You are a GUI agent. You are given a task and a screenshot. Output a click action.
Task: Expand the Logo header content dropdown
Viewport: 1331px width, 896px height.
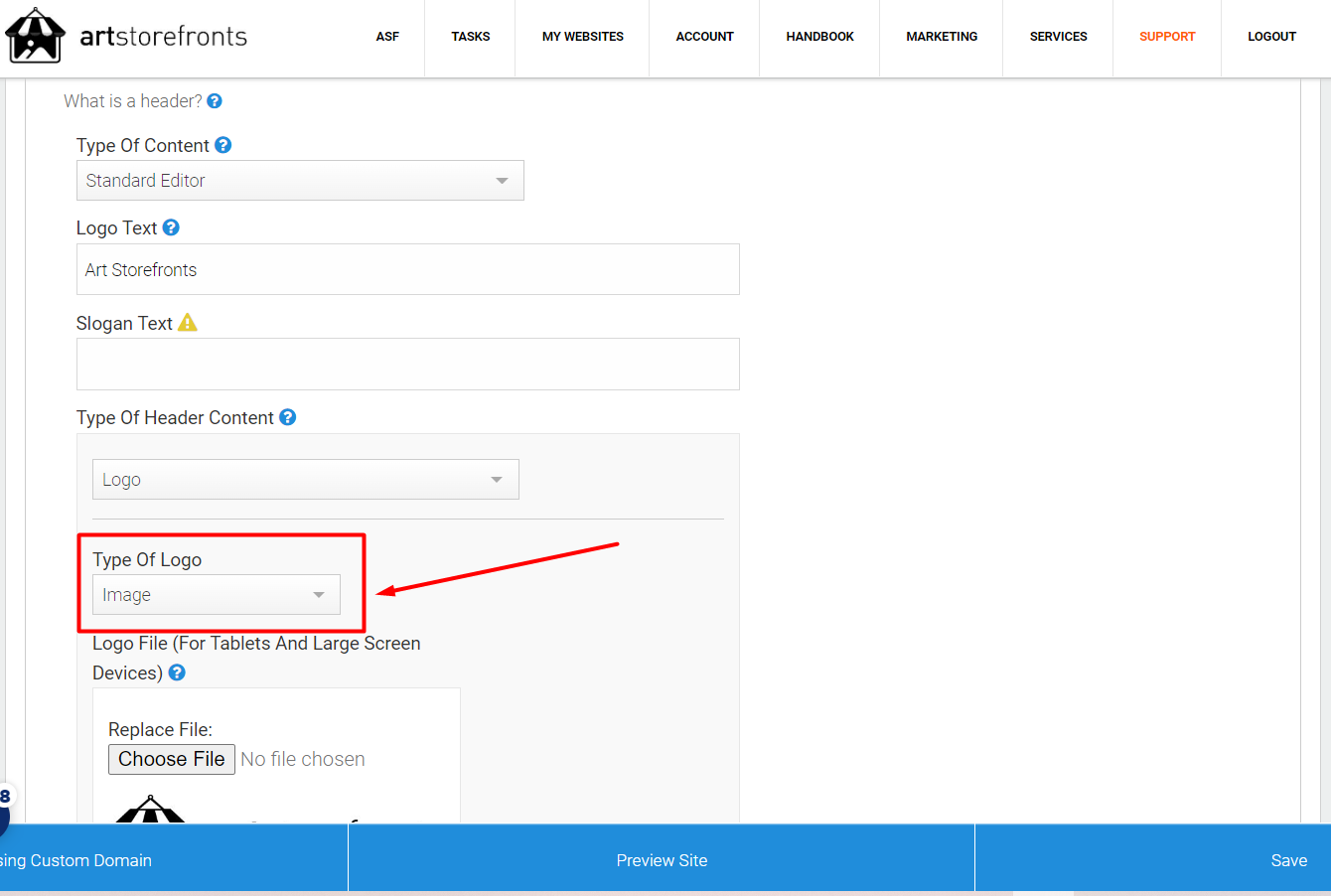[305, 479]
